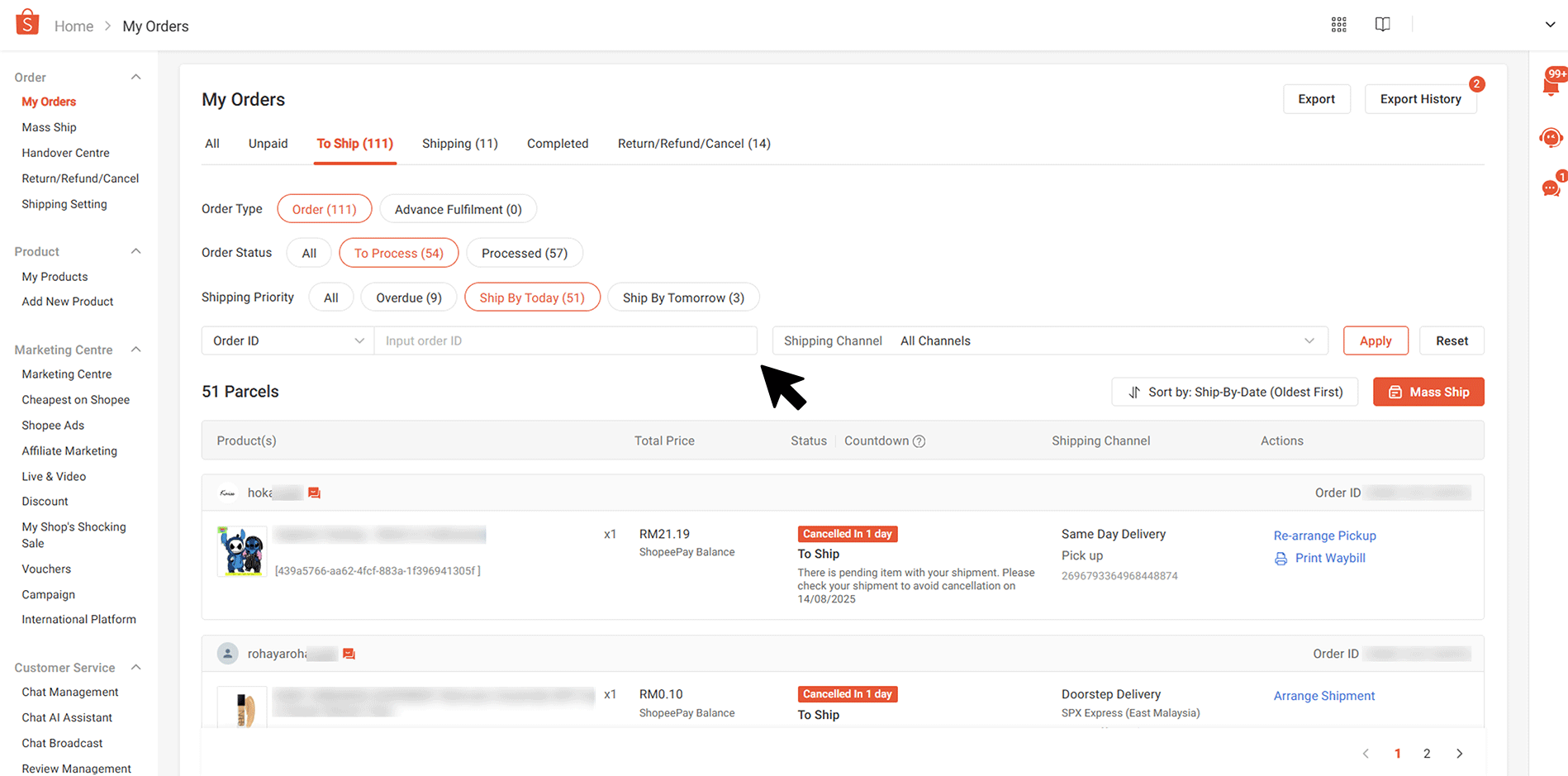
Task: Click rohayaroh buyer's profile avatar
Action: tap(227, 654)
